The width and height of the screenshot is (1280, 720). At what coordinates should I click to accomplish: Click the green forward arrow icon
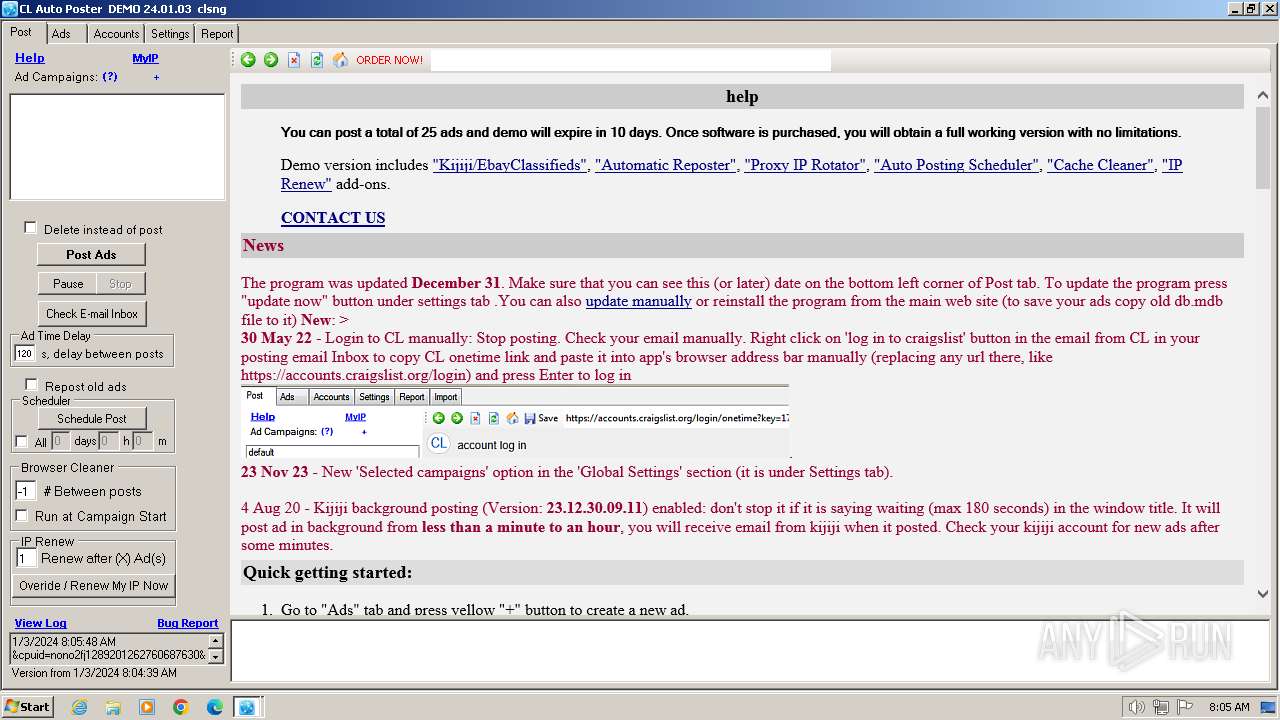click(x=271, y=60)
